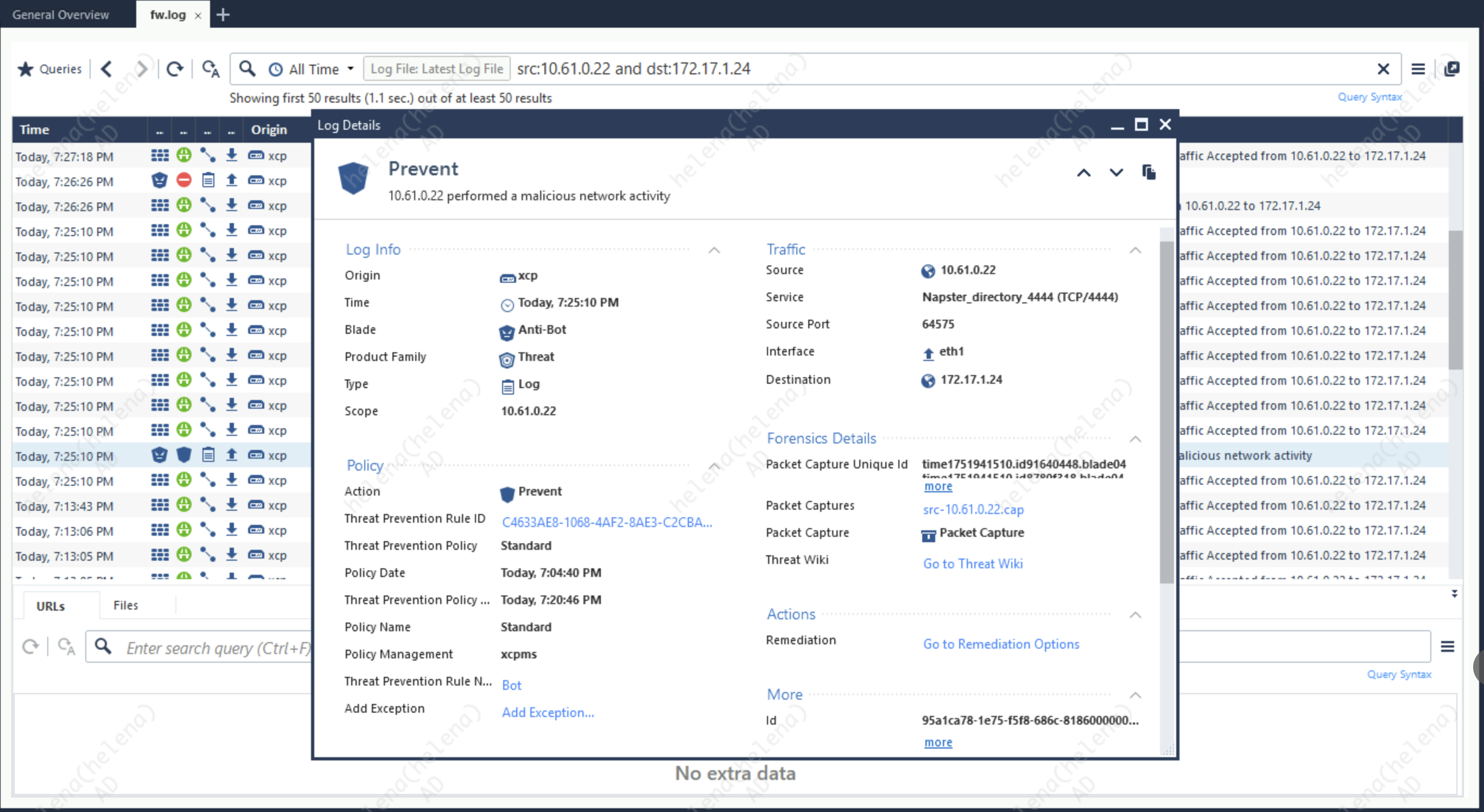Clear the search query with X
Image resolution: width=1484 pixels, height=812 pixels.
[x=1382, y=69]
